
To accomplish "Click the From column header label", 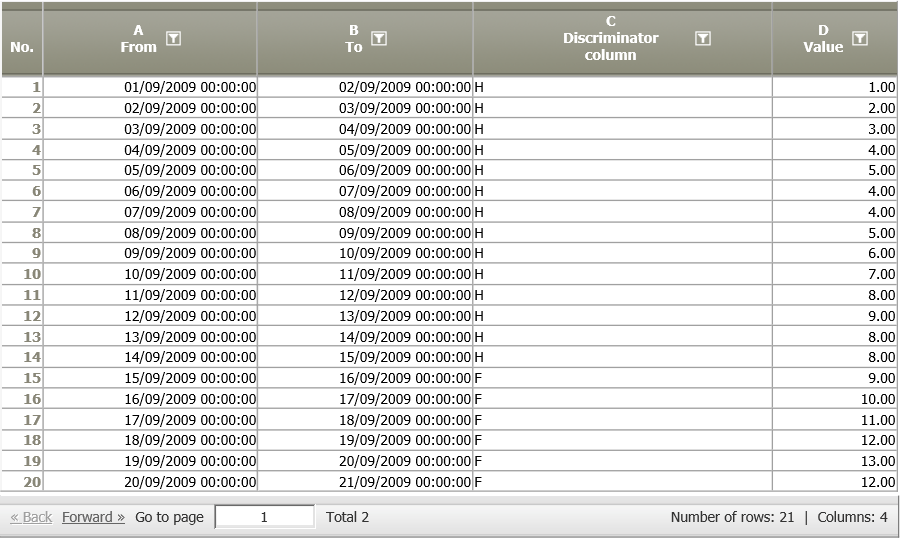I will (138, 47).
